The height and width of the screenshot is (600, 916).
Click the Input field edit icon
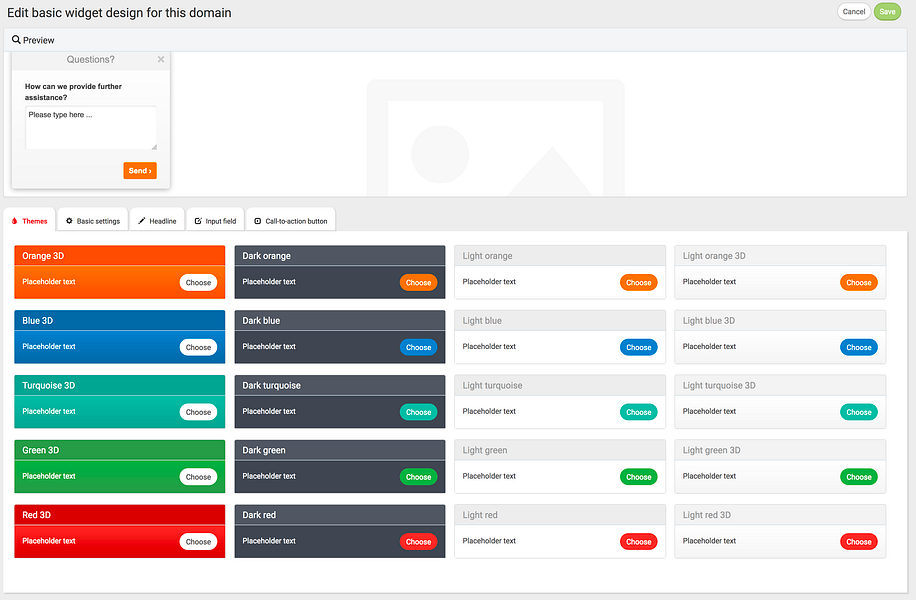point(198,221)
